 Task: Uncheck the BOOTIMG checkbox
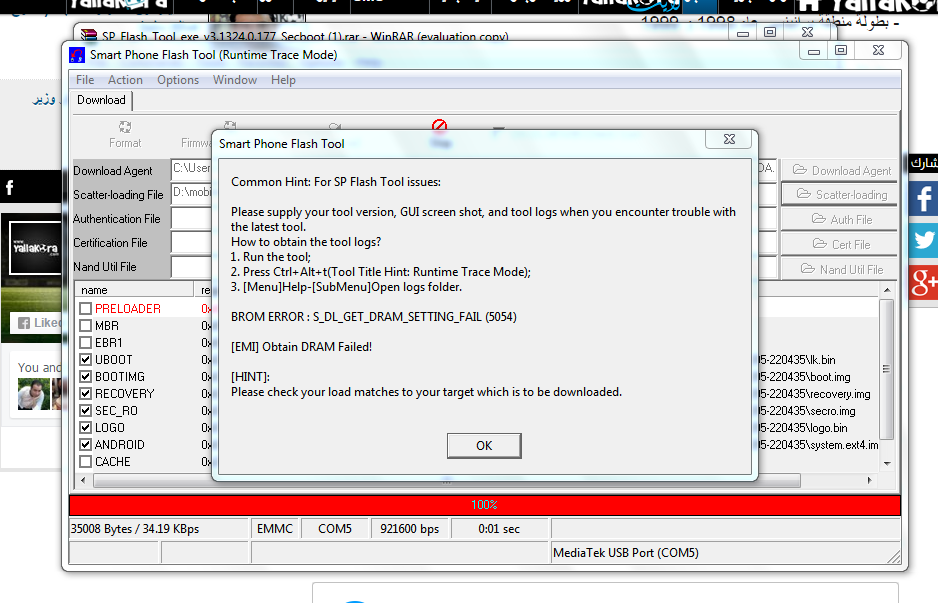[x=86, y=377]
